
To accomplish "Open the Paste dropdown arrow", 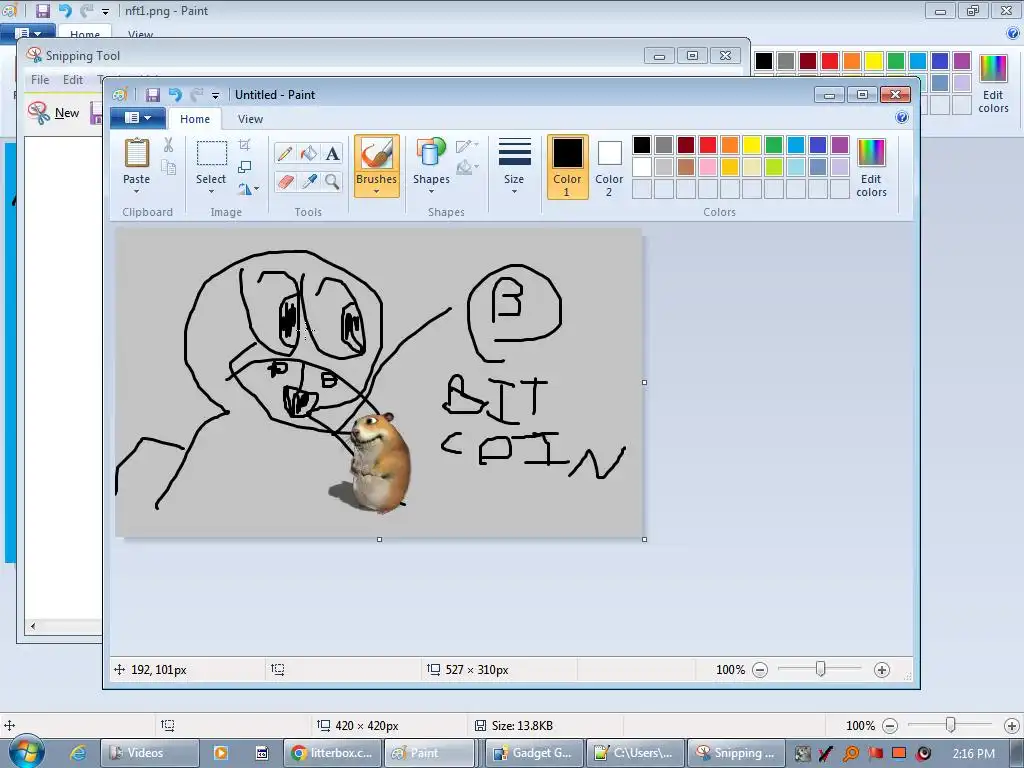I will coord(136,191).
